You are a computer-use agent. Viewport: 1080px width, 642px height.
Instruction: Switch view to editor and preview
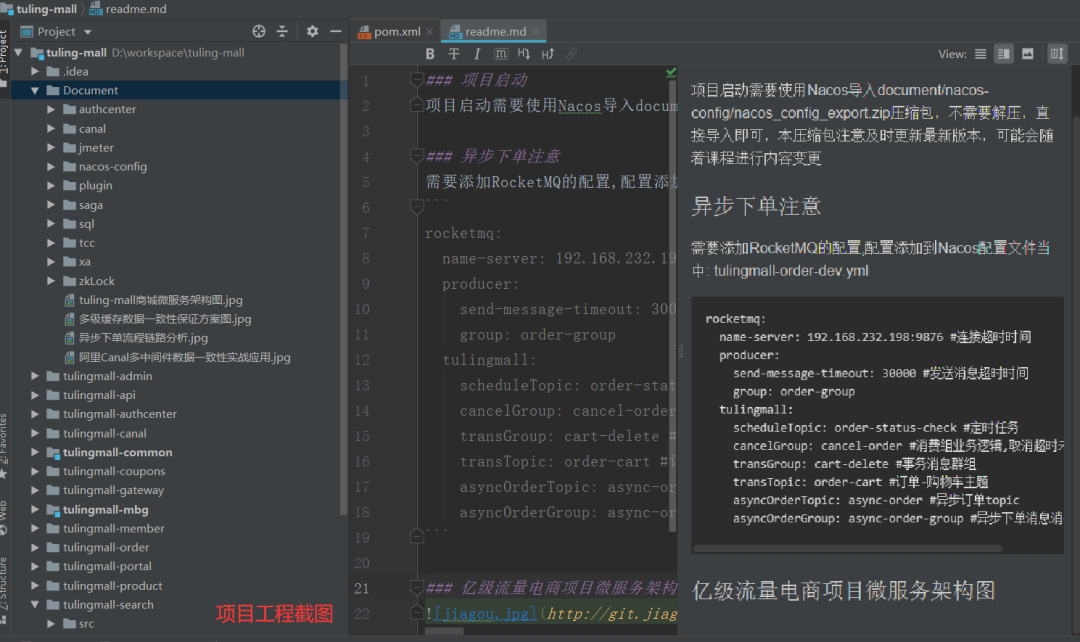(1004, 54)
